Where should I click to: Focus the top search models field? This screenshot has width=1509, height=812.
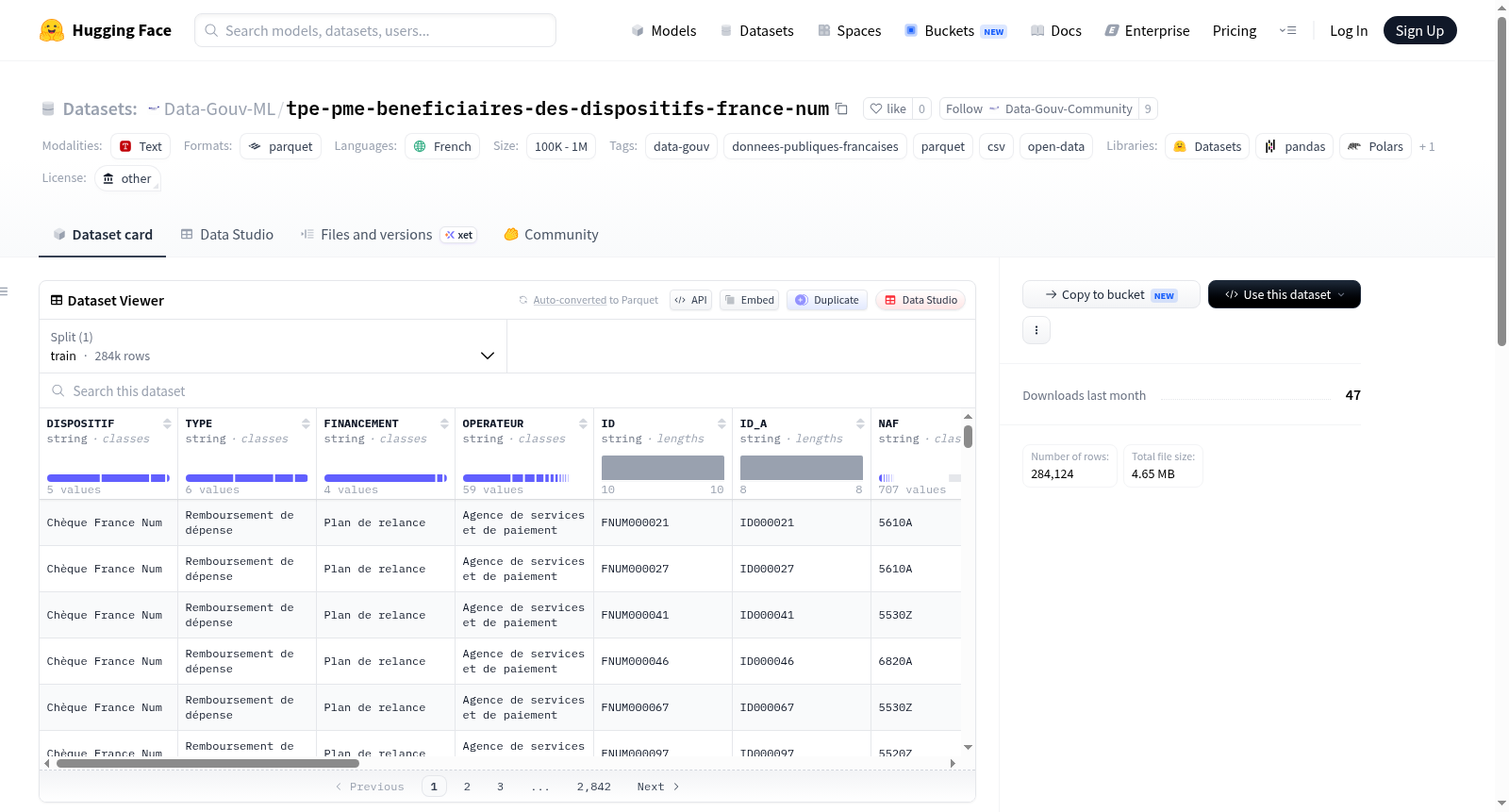coord(375,30)
